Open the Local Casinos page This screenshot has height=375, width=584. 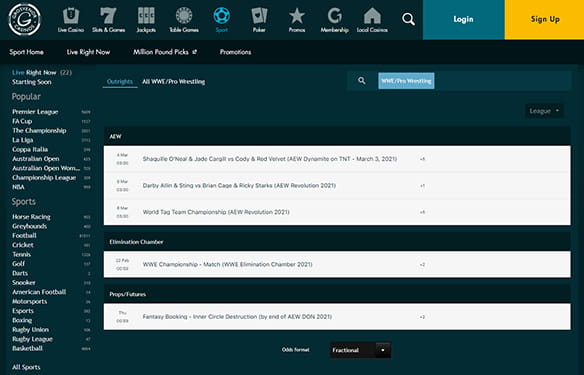372,20
